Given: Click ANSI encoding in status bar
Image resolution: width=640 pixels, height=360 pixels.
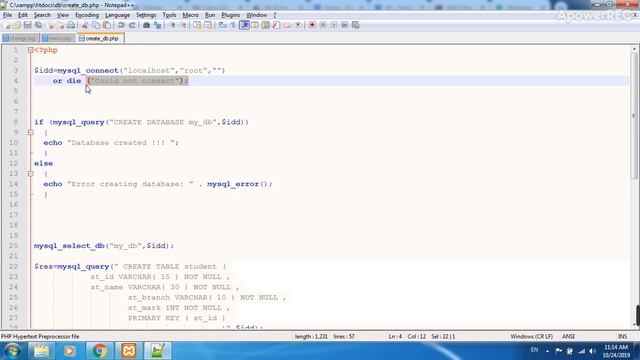Looking at the screenshot, I should coord(568,336).
